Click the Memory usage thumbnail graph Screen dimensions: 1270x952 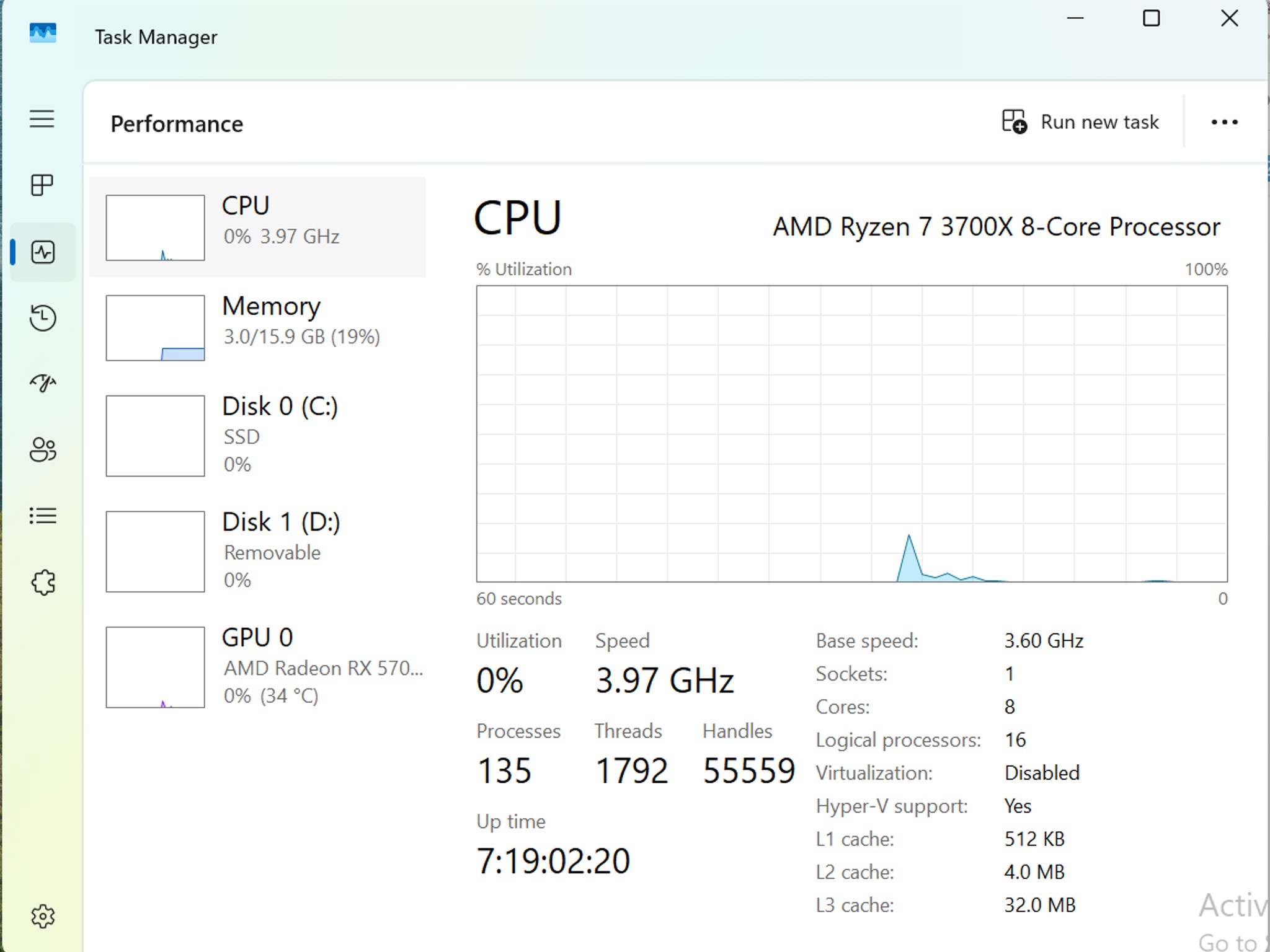pyautogui.click(x=155, y=328)
